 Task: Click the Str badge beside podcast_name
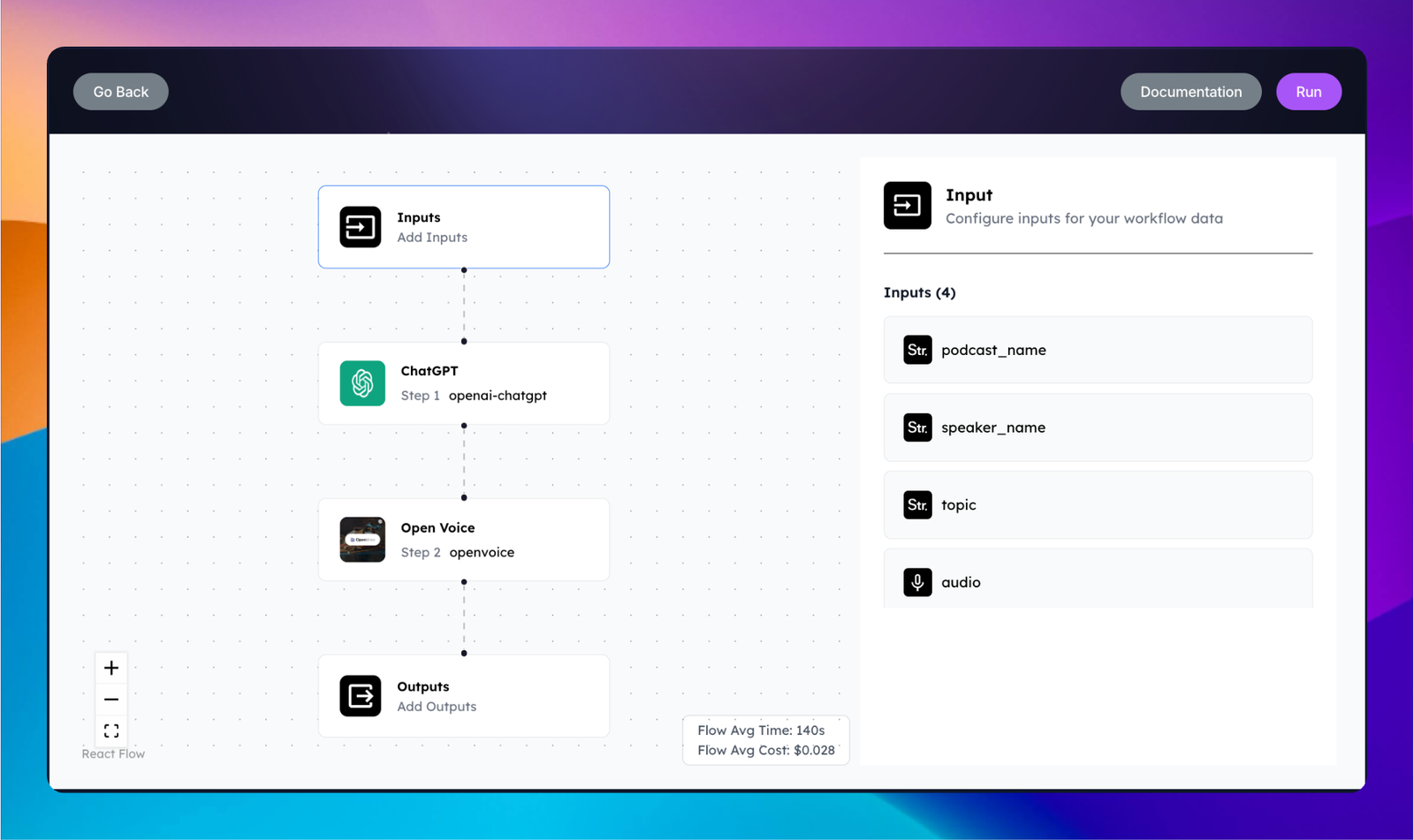(917, 350)
